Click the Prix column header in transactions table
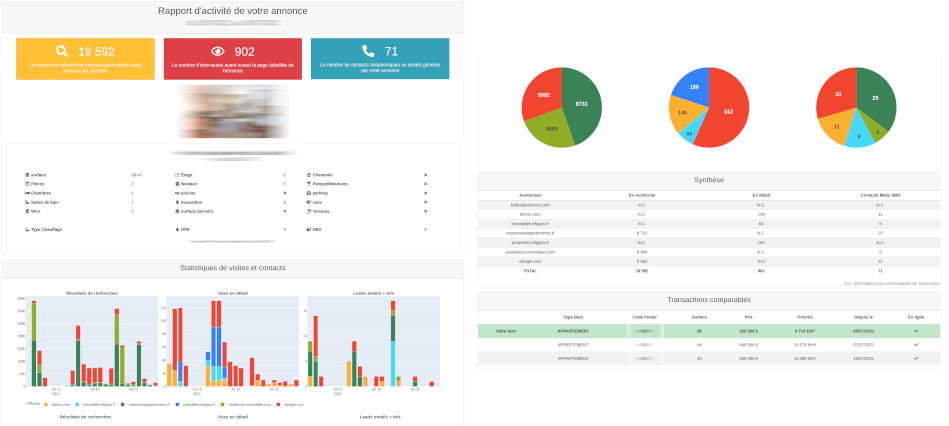 coord(748,316)
